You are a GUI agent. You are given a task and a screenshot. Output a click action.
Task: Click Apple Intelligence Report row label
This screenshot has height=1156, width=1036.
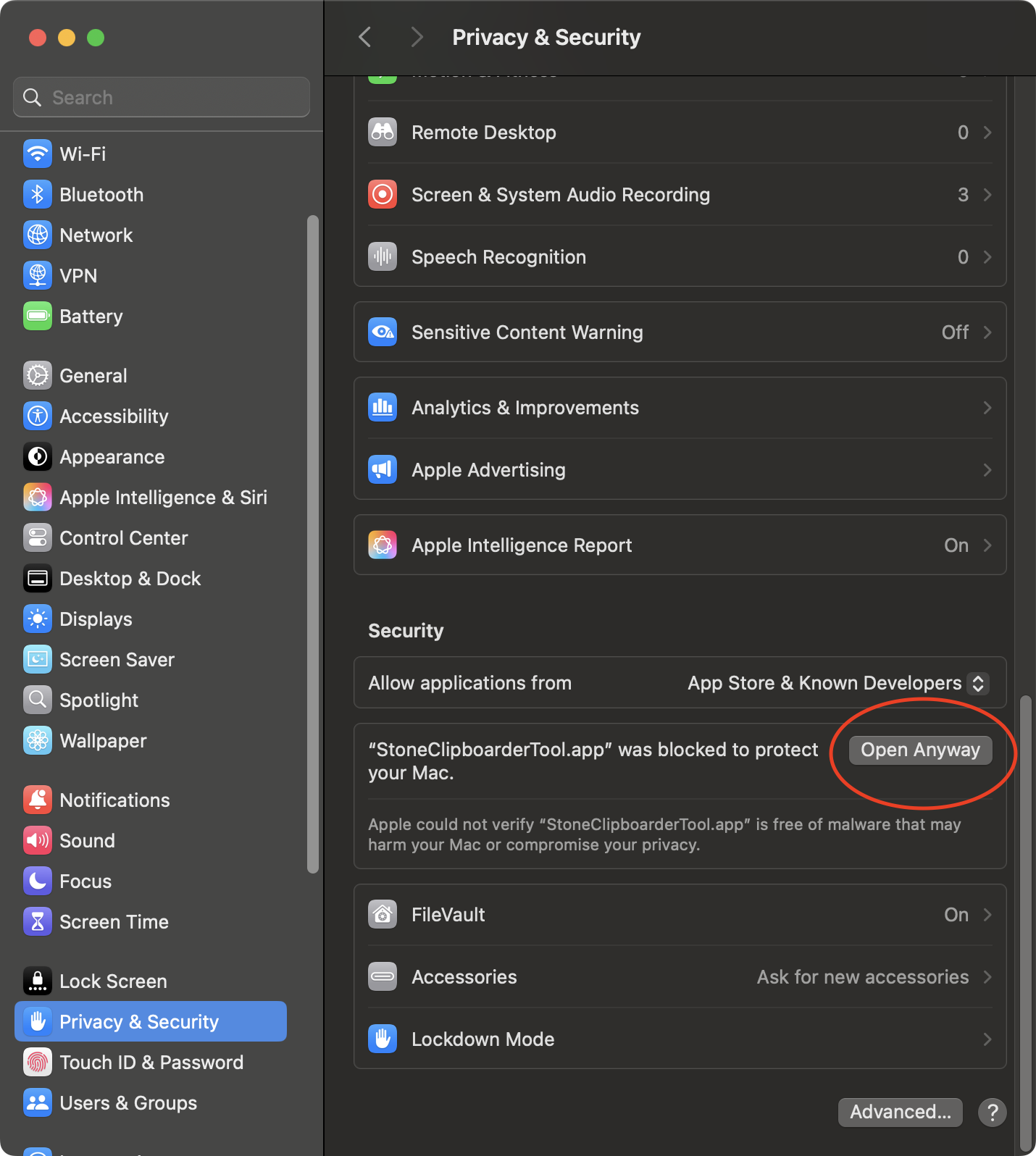522,545
